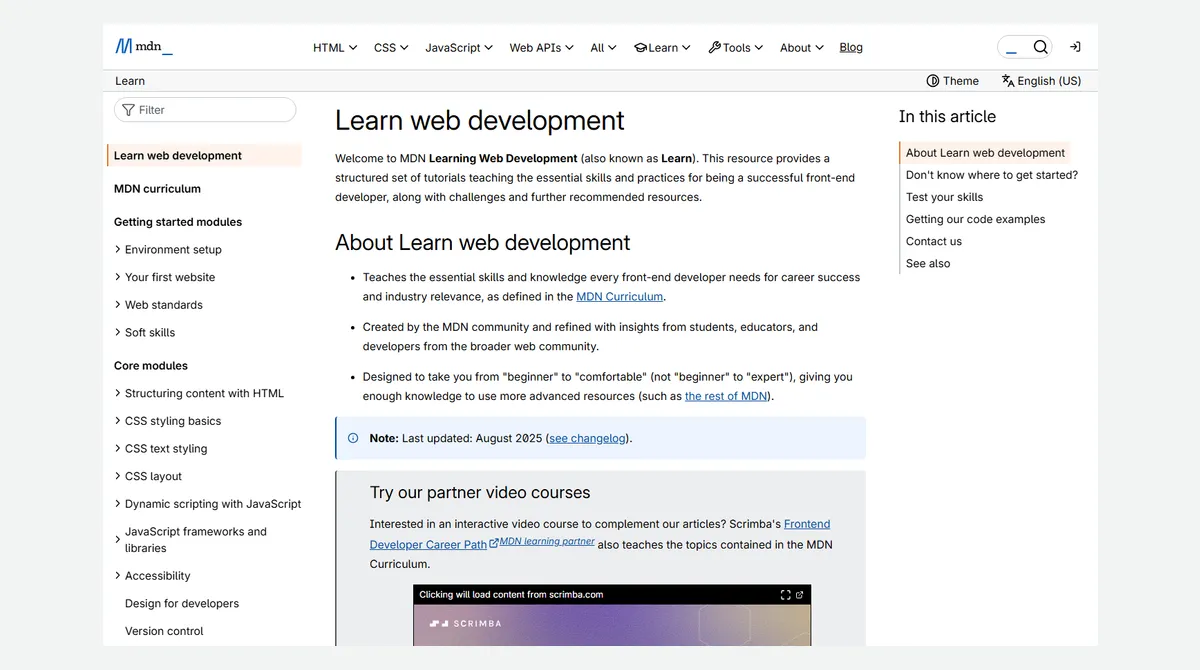Follow the rest of MDN link
Image resolution: width=1200 pixels, height=670 pixels.
727,396
